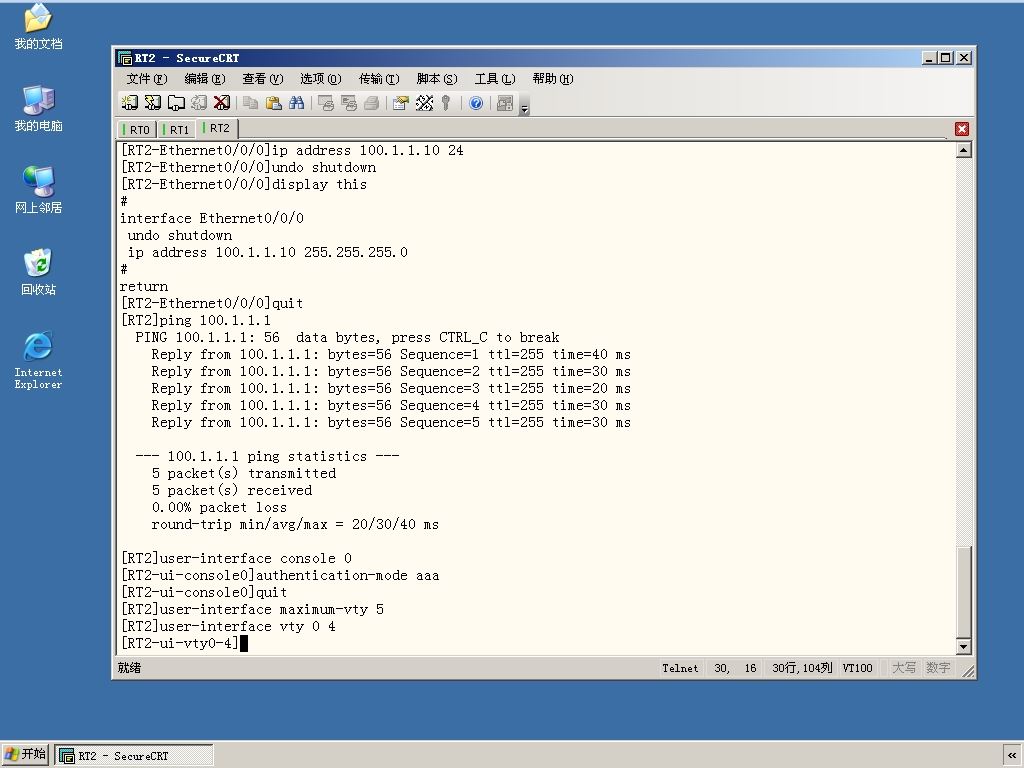Click the blue Help question mark icon
This screenshot has width=1024, height=768.
(x=476, y=103)
